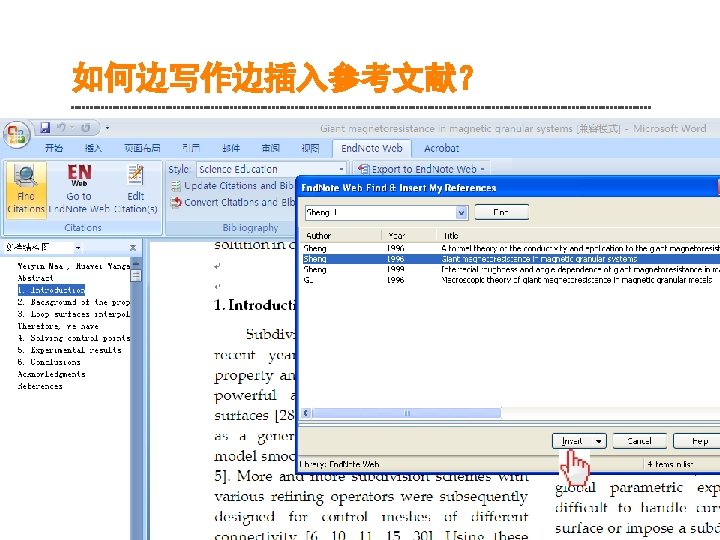
Task: Click the Cancel button
Action: 639,441
